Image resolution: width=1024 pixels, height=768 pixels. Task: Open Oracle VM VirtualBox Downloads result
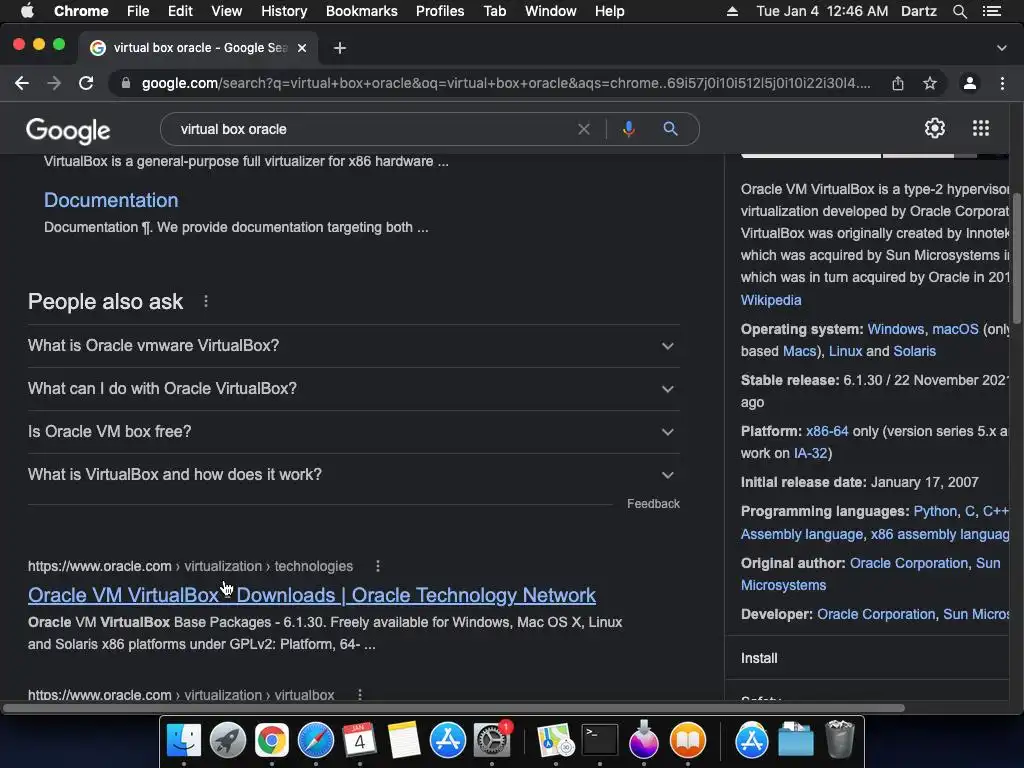tap(312, 595)
